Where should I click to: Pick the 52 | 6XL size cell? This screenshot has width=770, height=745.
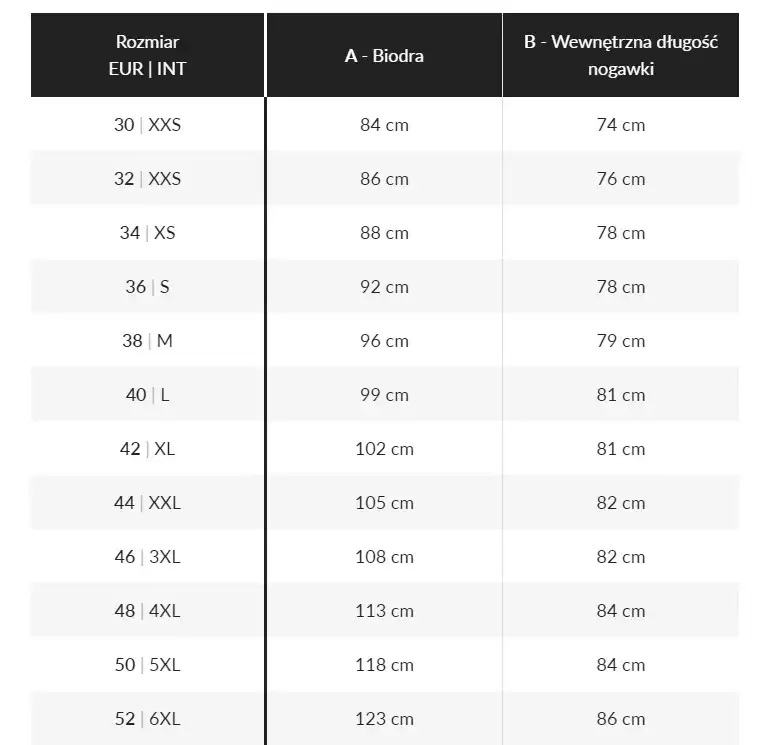point(147,719)
